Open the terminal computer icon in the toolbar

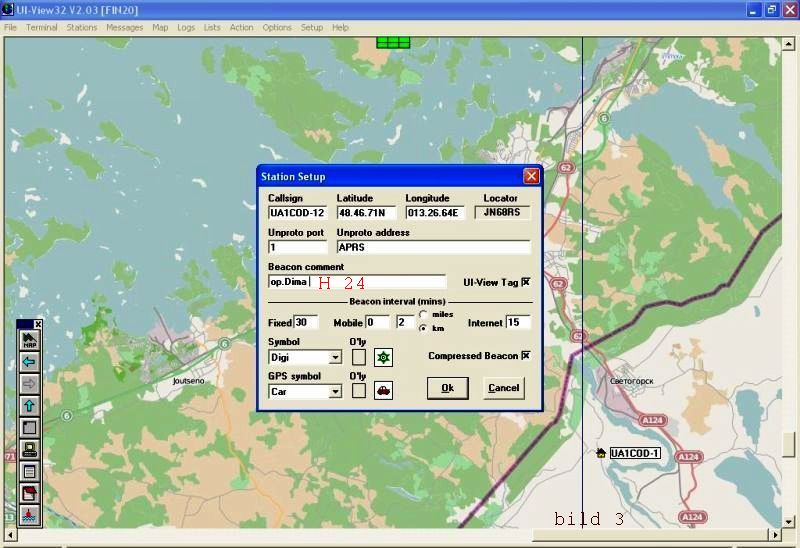[29, 450]
